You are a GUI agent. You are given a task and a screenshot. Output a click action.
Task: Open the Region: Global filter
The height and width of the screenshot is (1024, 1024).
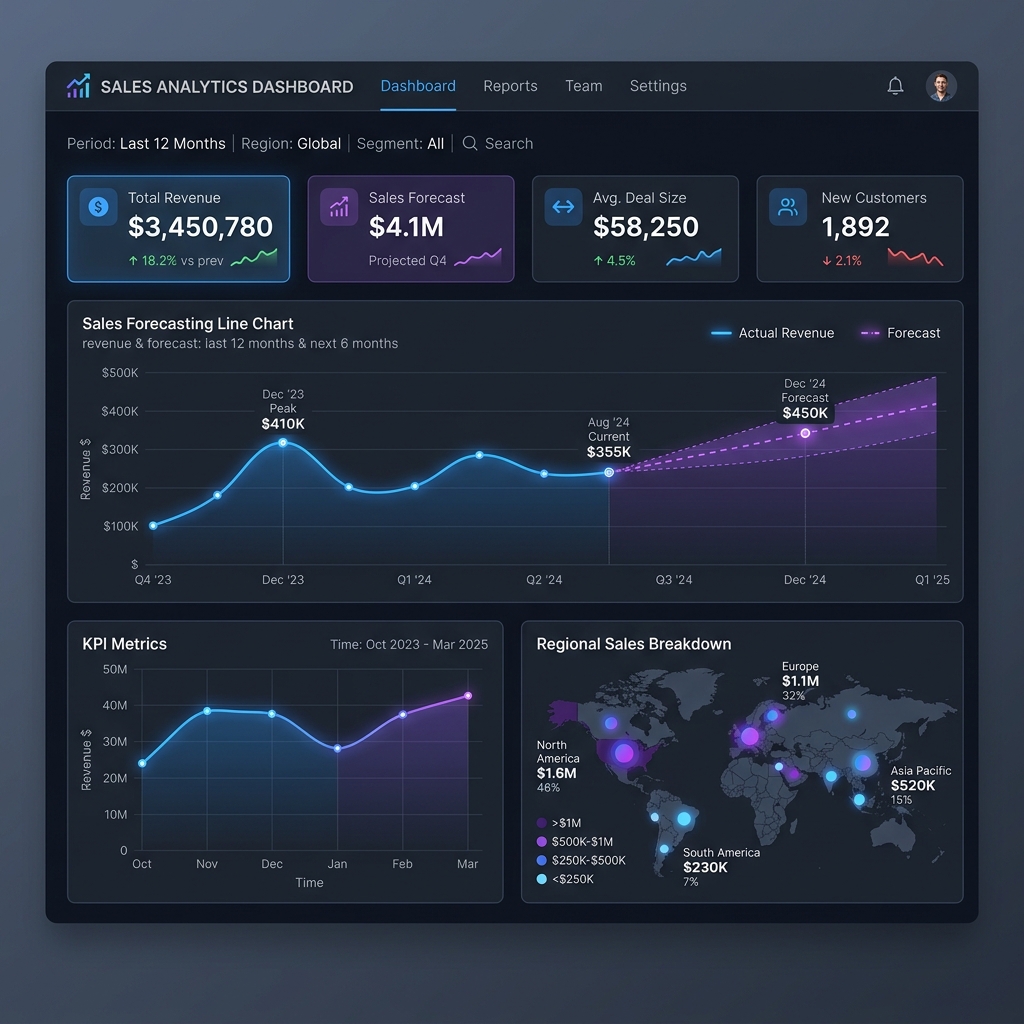pos(291,143)
